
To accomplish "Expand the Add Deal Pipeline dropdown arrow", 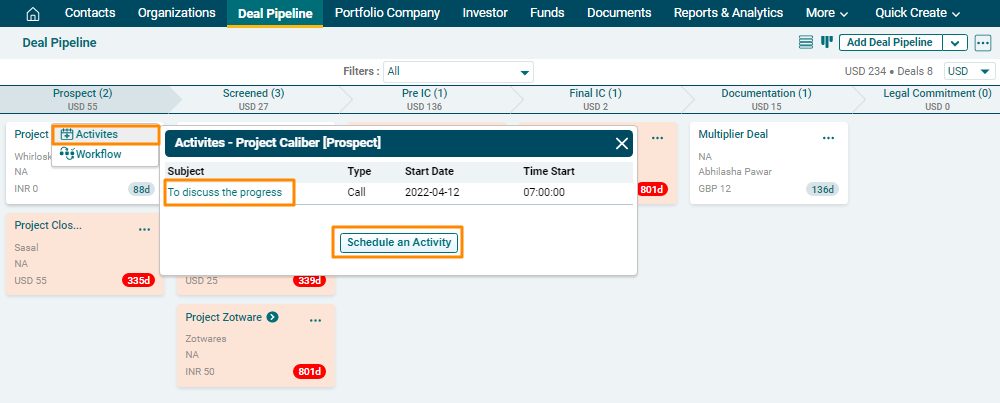I will 955,42.
